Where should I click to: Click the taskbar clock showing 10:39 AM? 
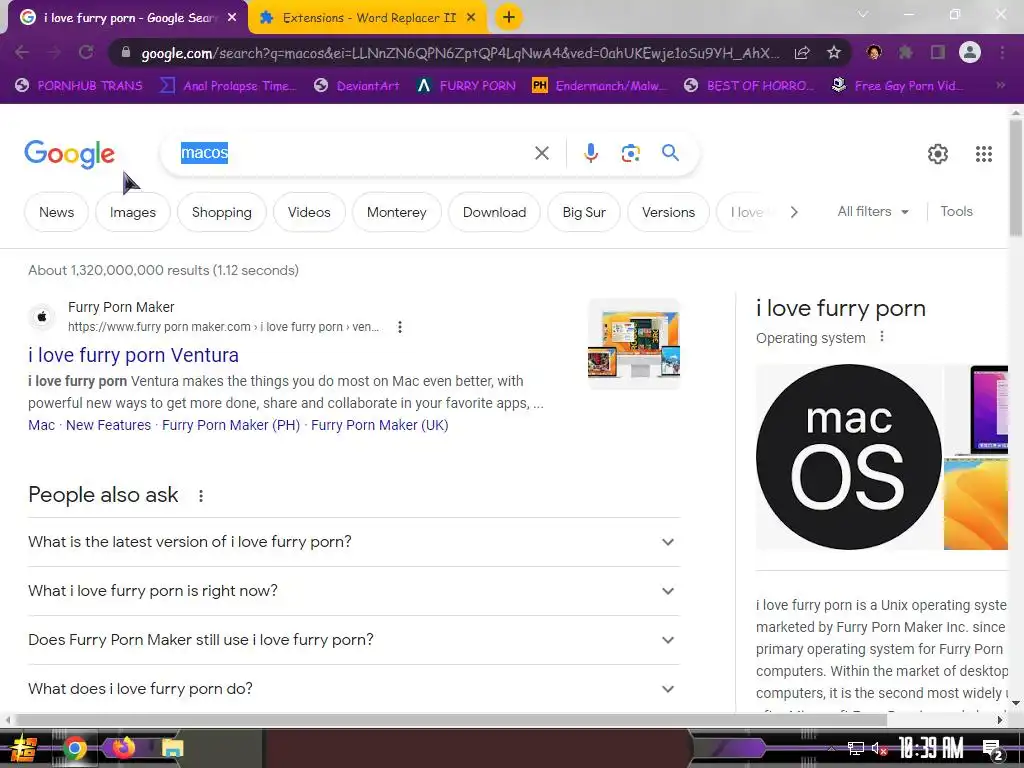coord(931,748)
